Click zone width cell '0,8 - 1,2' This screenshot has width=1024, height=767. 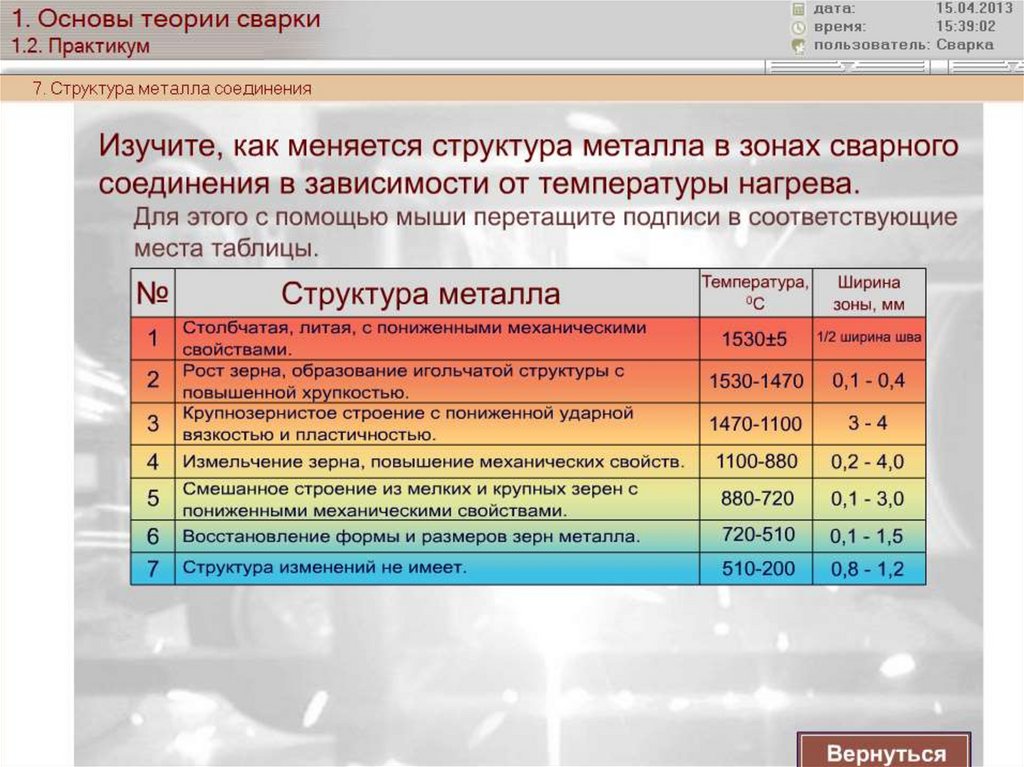click(x=869, y=568)
